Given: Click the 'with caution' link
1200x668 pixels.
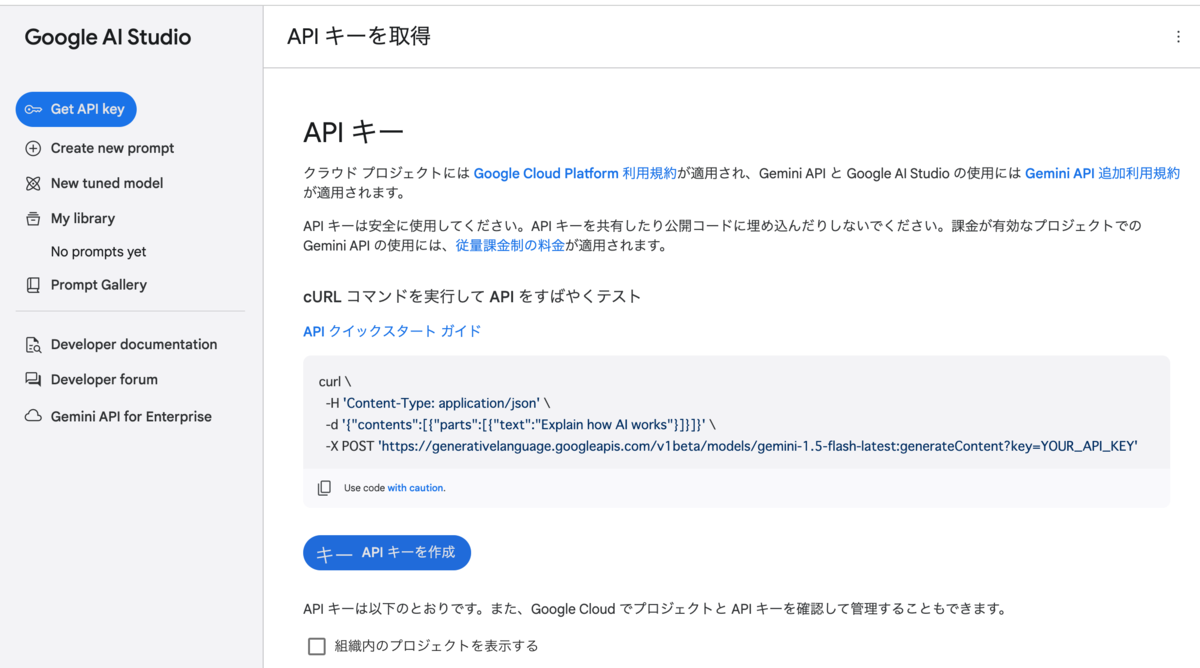Looking at the screenshot, I should [415, 488].
